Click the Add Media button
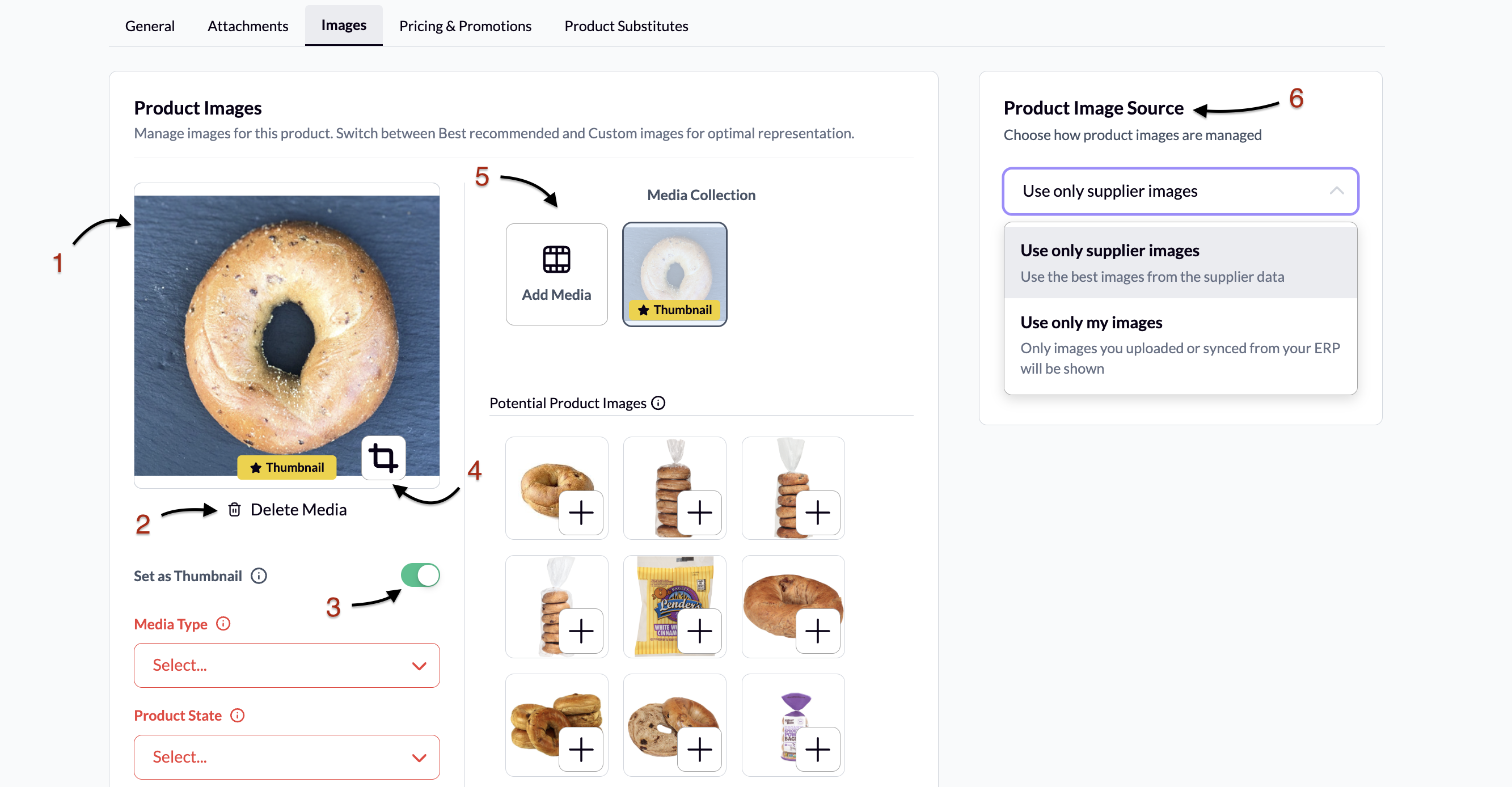Image resolution: width=1512 pixels, height=787 pixels. (x=556, y=274)
